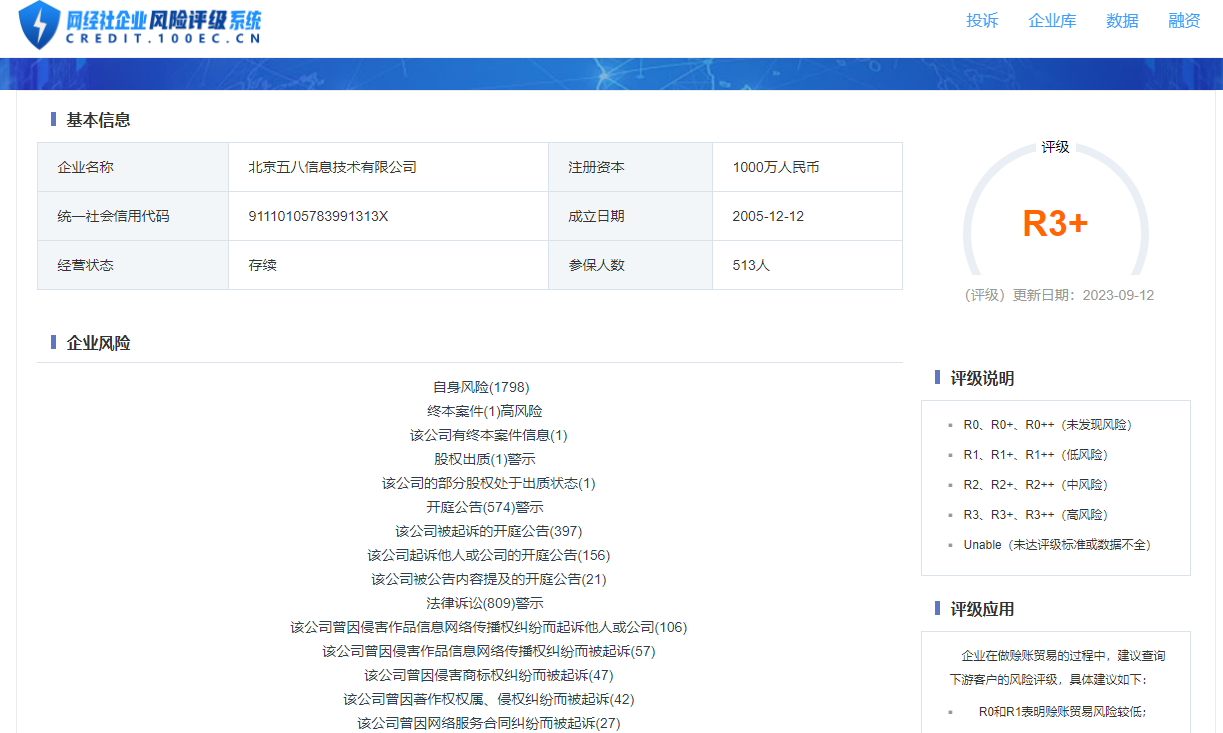Screen dimensions: 1223x733
Task: Open 终本案件(1)高风险 risk item
Action: (484, 411)
